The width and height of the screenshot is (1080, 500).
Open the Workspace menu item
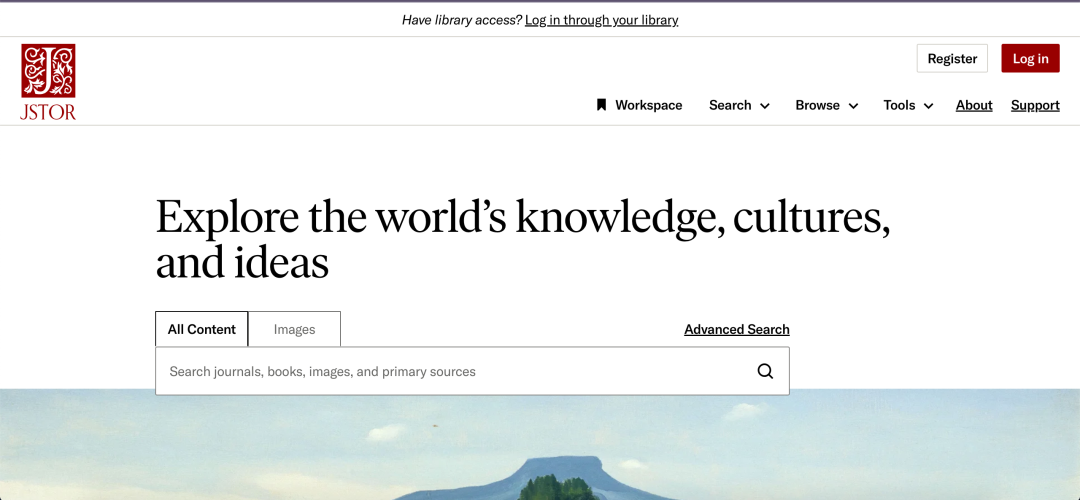tap(639, 105)
